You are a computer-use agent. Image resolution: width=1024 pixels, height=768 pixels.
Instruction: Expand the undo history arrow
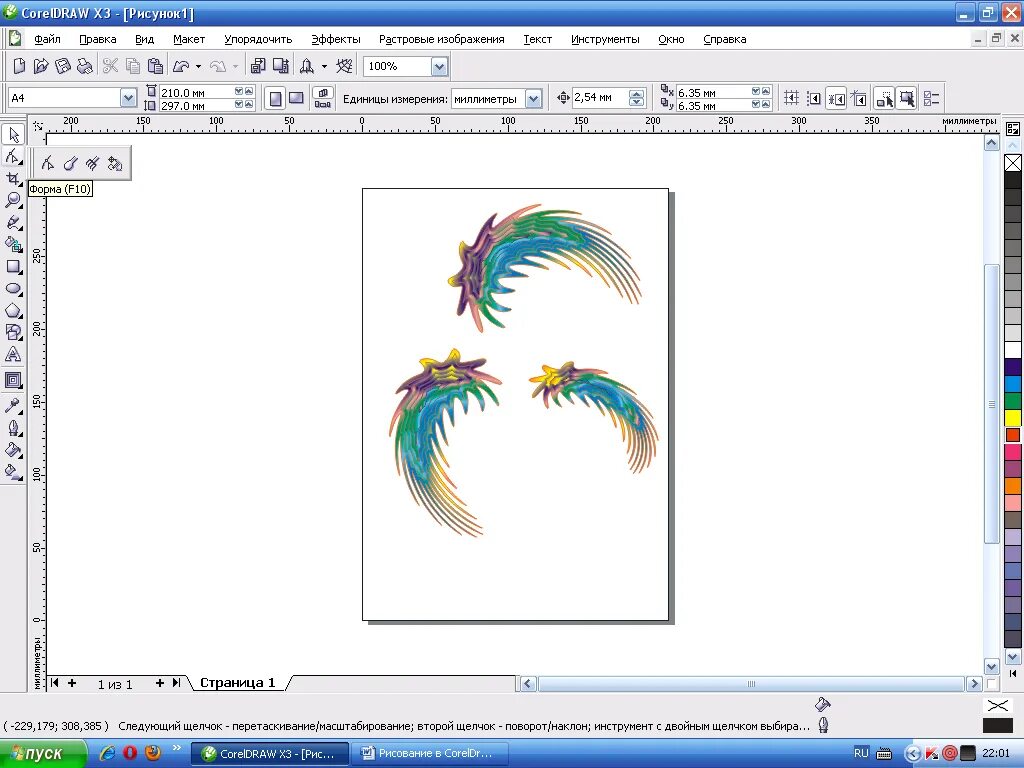pos(199,66)
